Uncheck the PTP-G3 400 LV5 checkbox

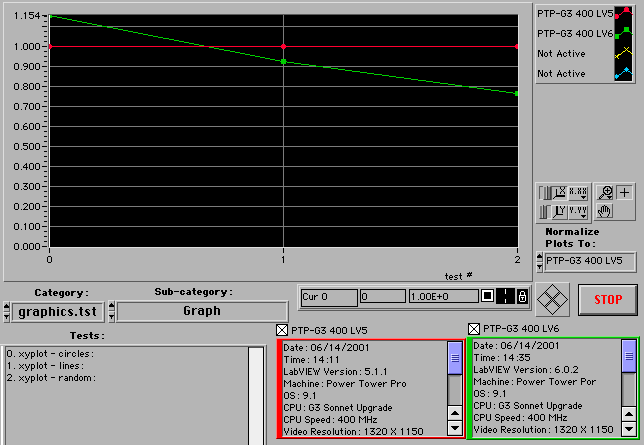click(282, 329)
